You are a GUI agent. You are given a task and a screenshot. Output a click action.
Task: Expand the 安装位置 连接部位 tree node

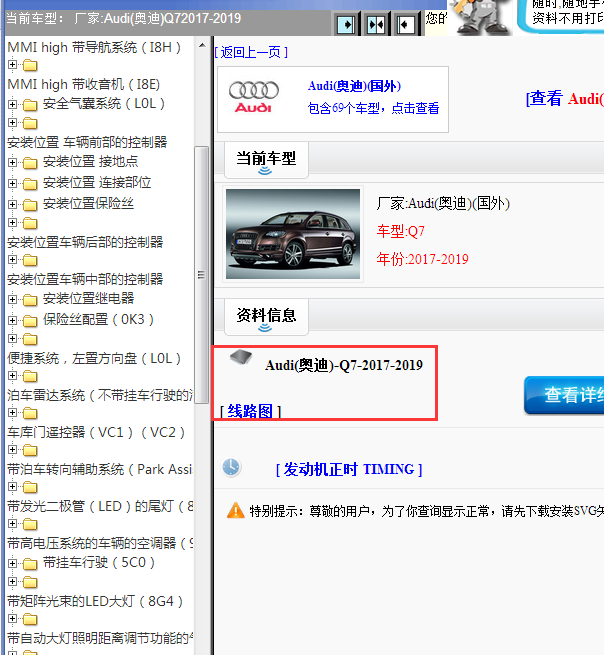click(13, 183)
